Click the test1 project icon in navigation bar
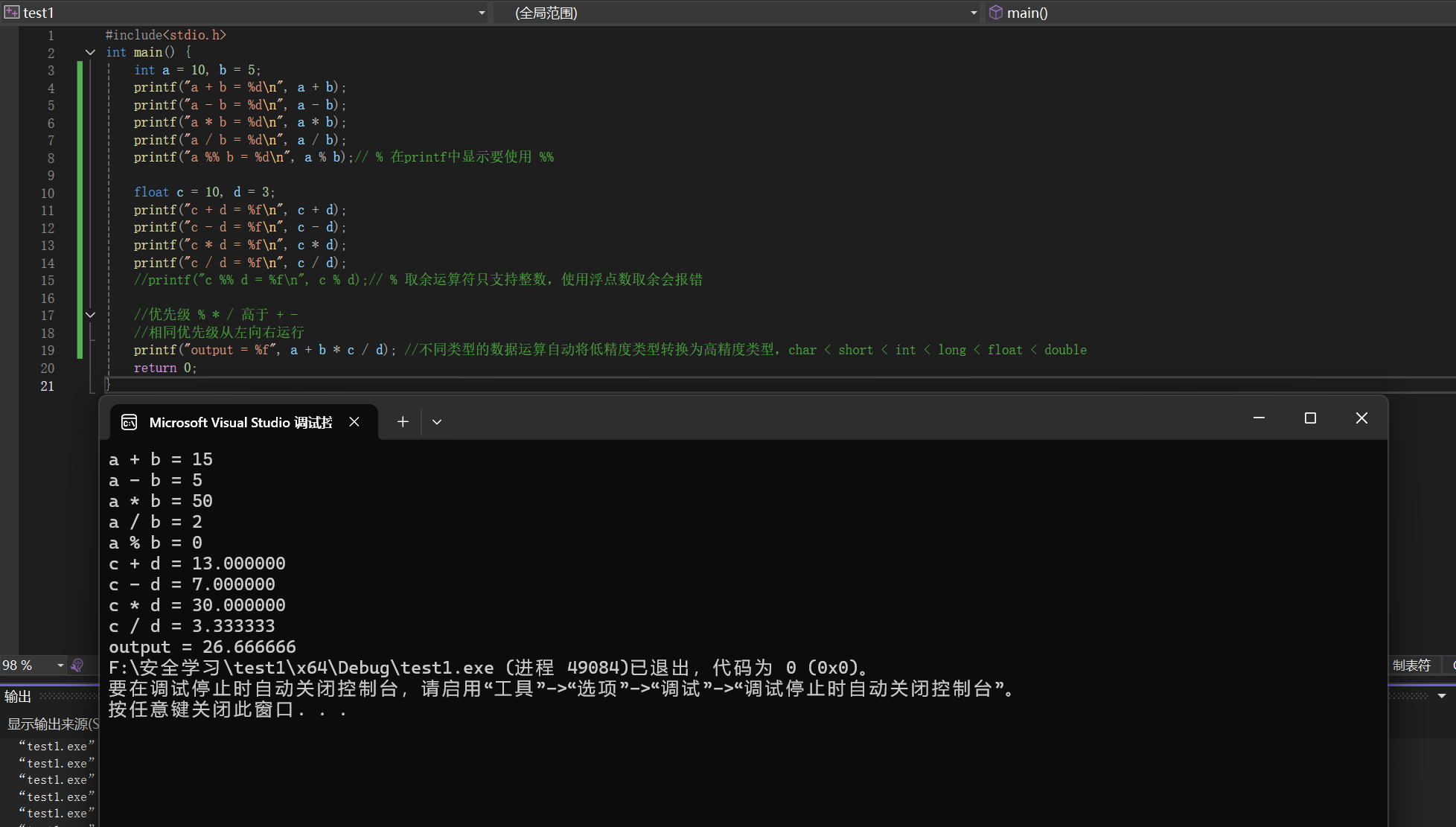1456x827 pixels. point(12,13)
